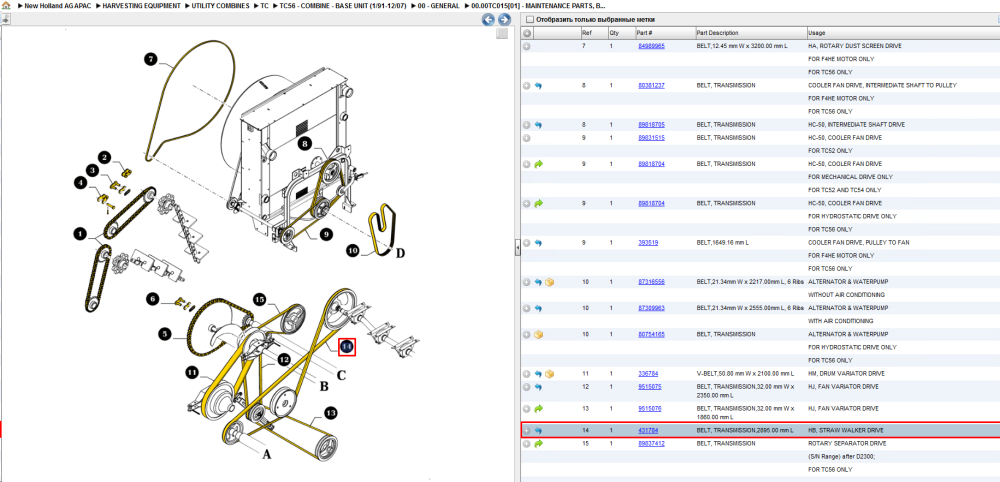Image resolution: width=1000 pixels, height=482 pixels.
Task: Select callout 14 on the diagram
Action: coord(346,346)
